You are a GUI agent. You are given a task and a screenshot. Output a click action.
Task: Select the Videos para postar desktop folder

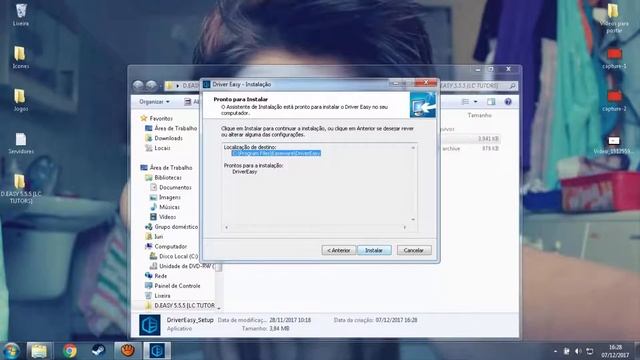point(614,18)
